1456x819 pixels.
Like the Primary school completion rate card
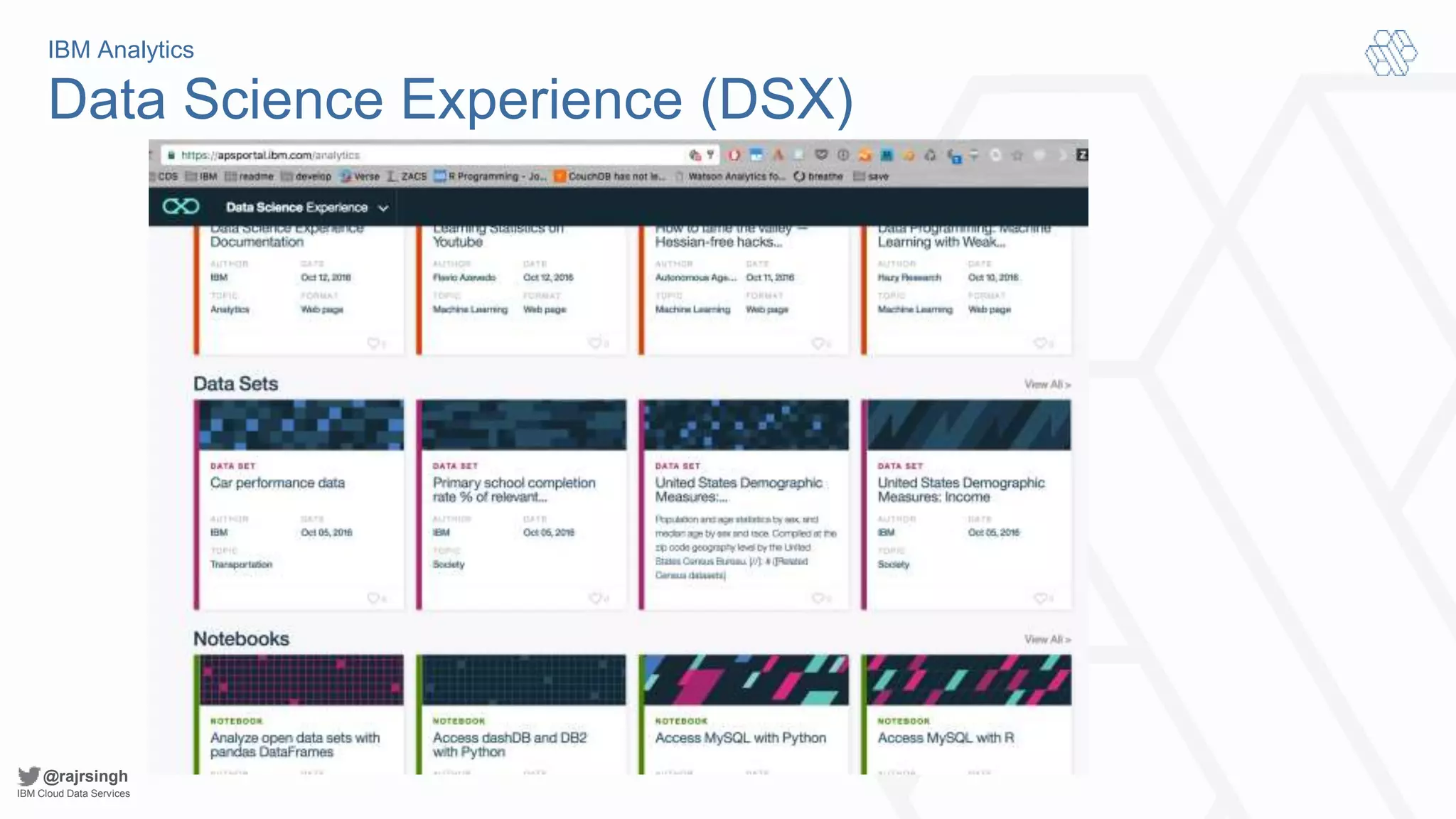point(596,598)
